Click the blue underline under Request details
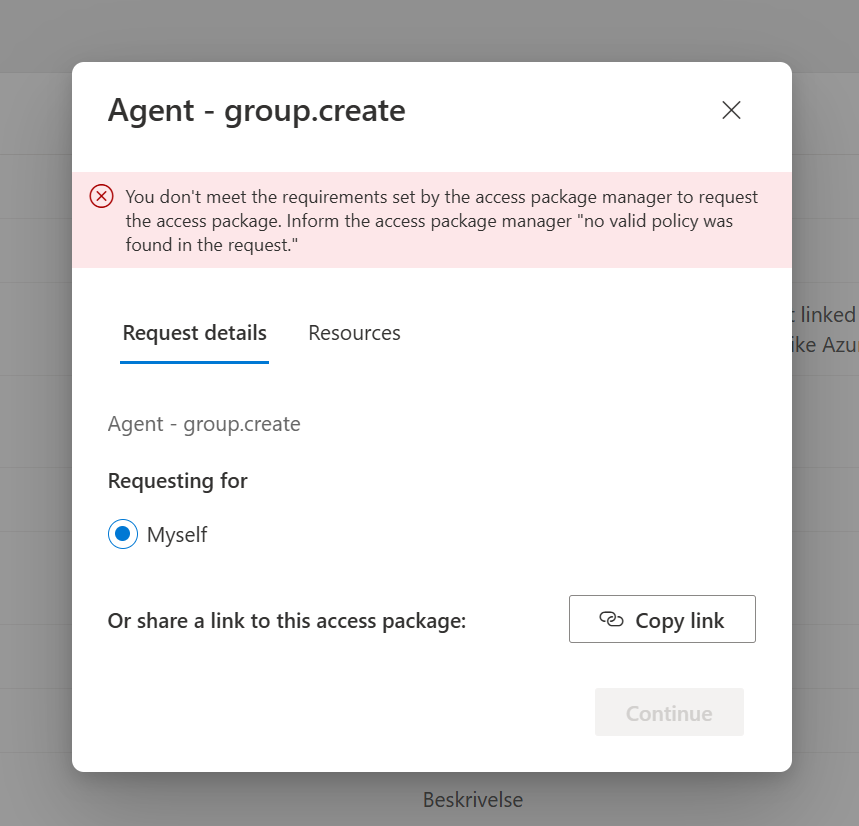The image size is (859, 826). (194, 361)
